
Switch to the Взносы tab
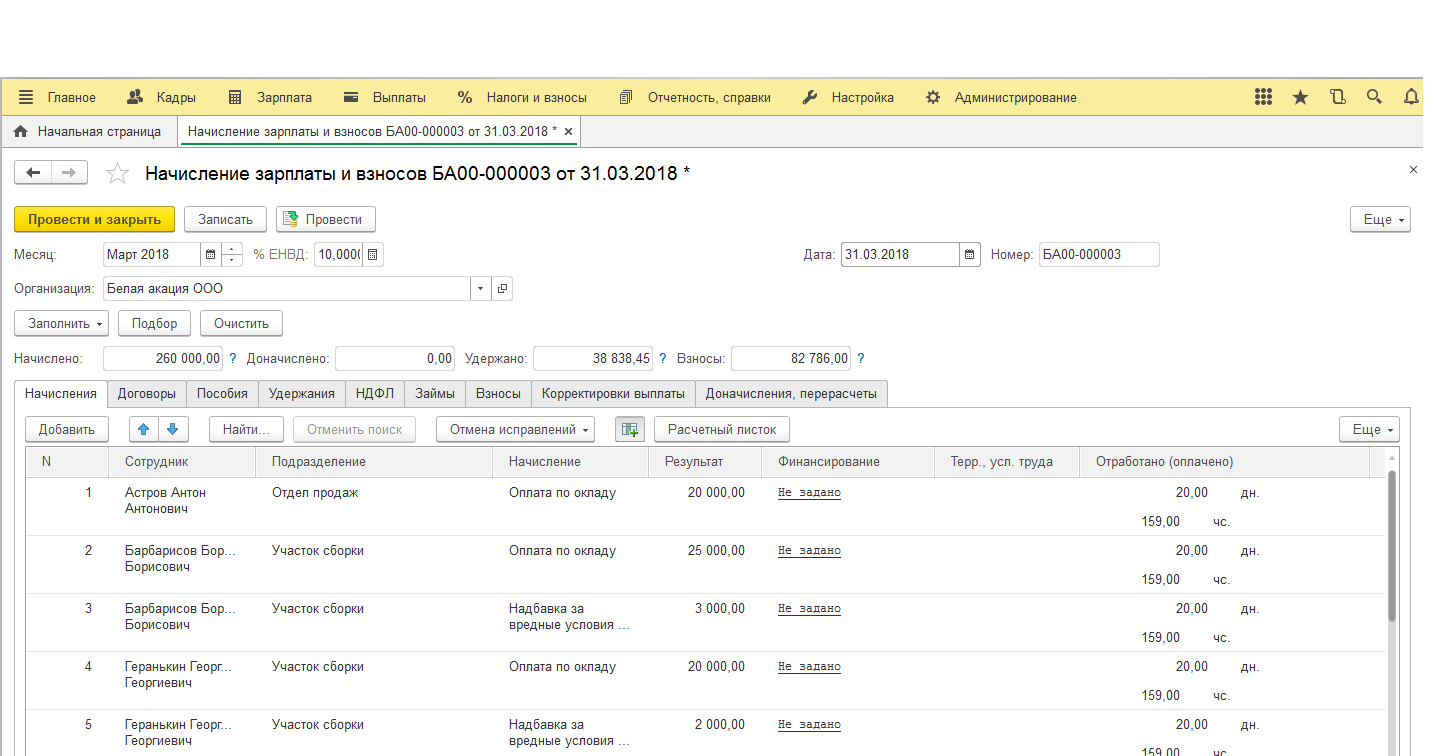tap(498, 393)
